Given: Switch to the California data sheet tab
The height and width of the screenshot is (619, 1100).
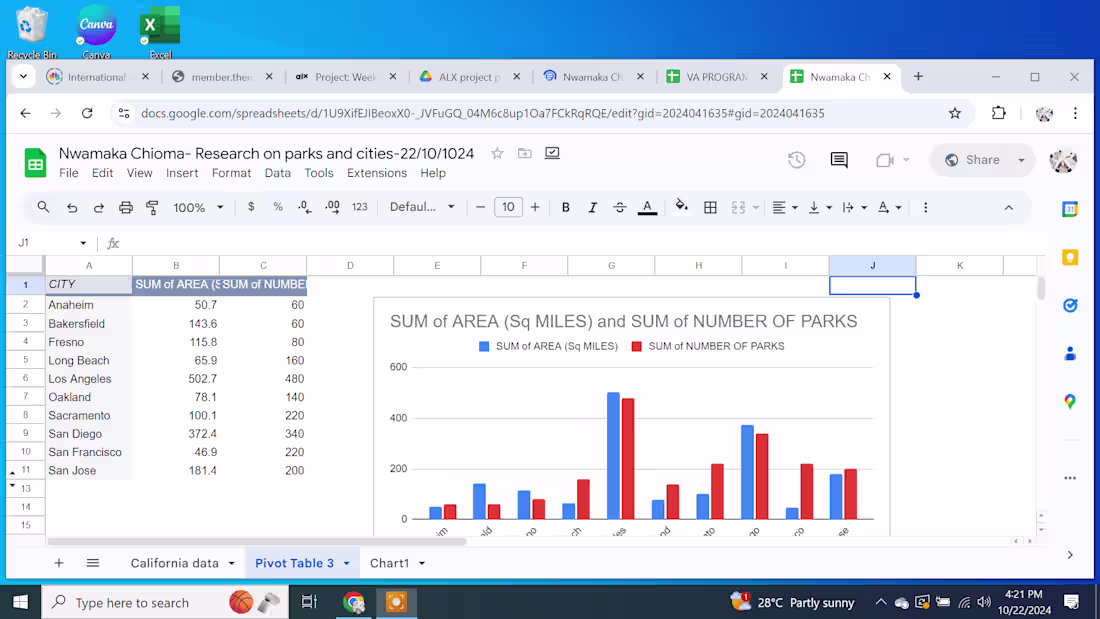Looking at the screenshot, I should coord(173,562).
